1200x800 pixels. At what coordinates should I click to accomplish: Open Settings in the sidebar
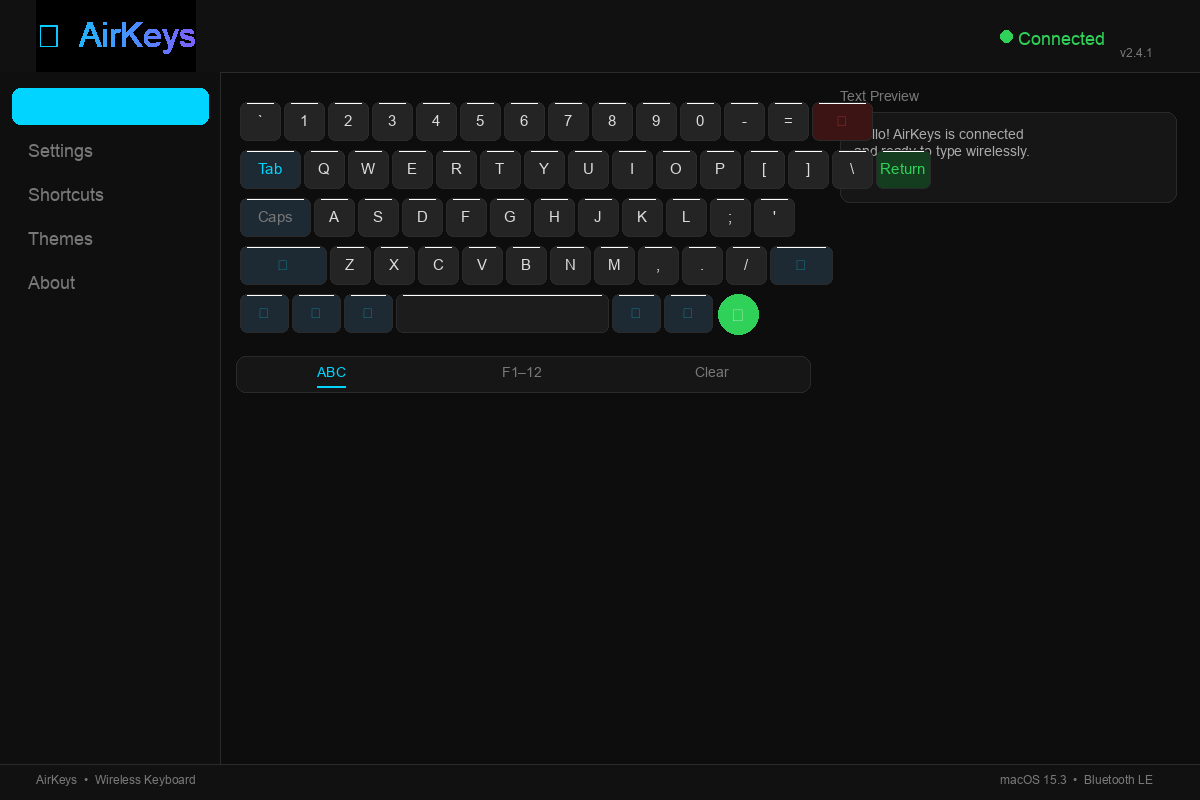pos(60,151)
